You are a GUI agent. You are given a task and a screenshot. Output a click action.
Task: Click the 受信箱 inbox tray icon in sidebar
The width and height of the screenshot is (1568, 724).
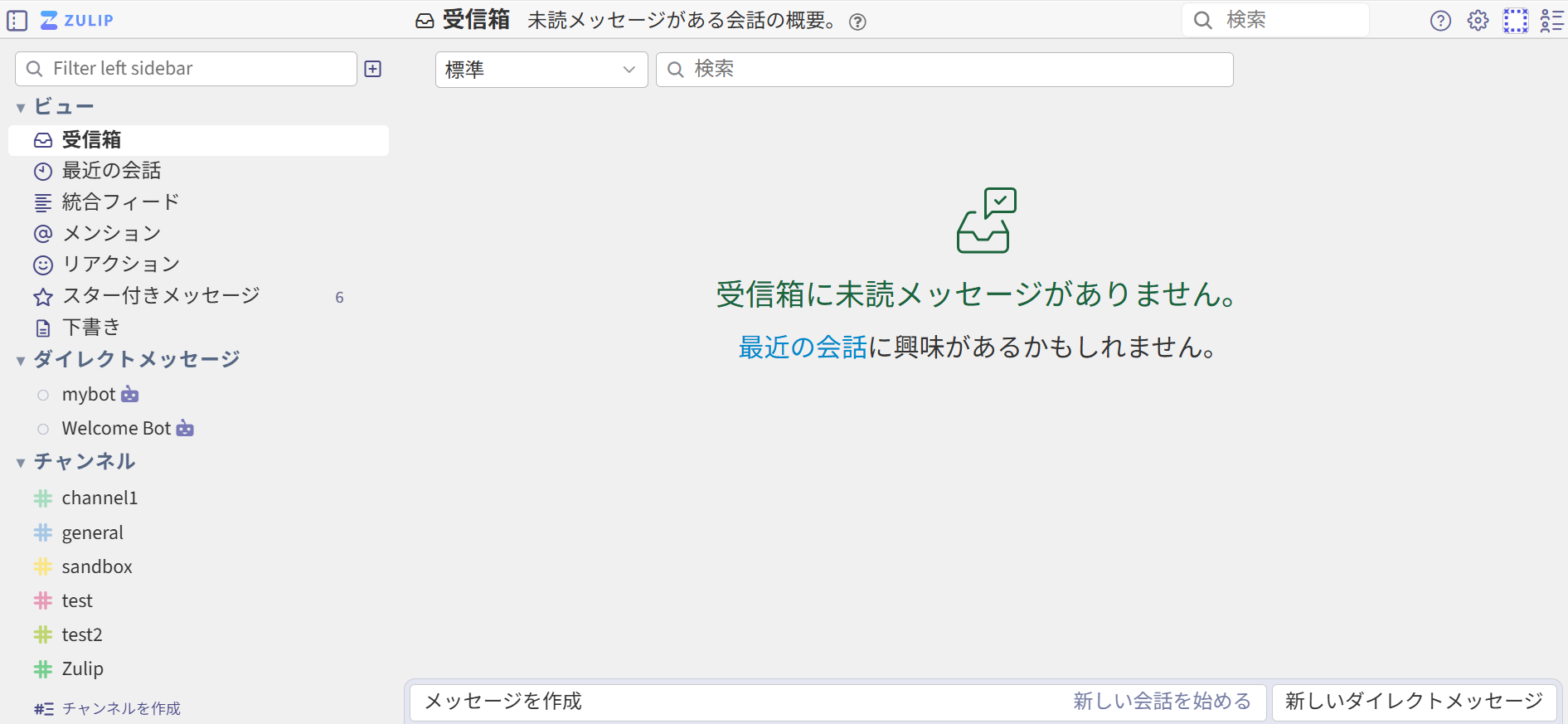pos(43,141)
